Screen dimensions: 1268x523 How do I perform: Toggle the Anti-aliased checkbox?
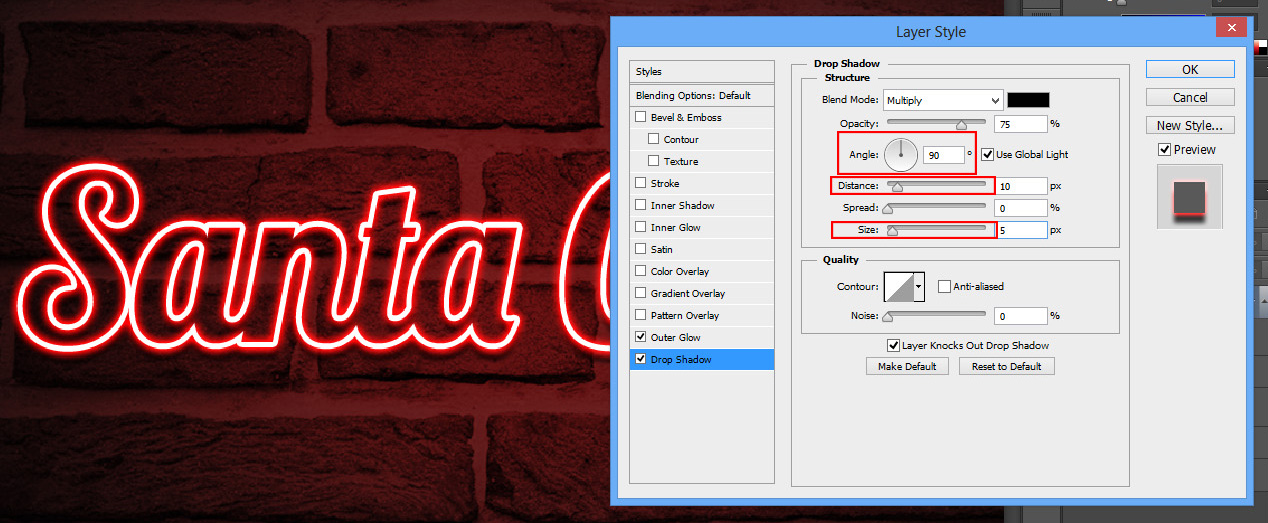coord(945,287)
